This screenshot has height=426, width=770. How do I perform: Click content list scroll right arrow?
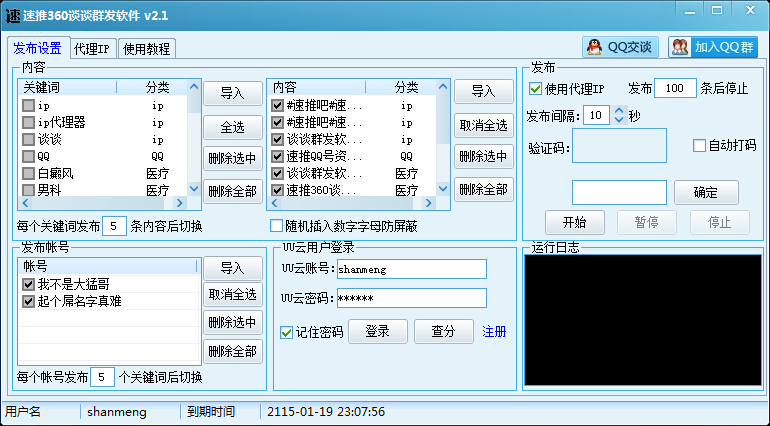429,202
